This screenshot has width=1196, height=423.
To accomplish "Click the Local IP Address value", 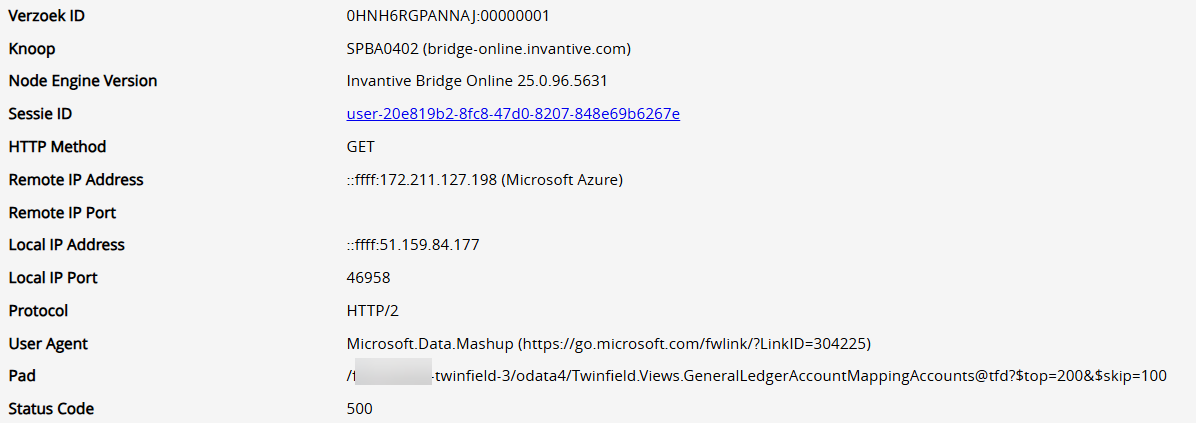I will [413, 245].
